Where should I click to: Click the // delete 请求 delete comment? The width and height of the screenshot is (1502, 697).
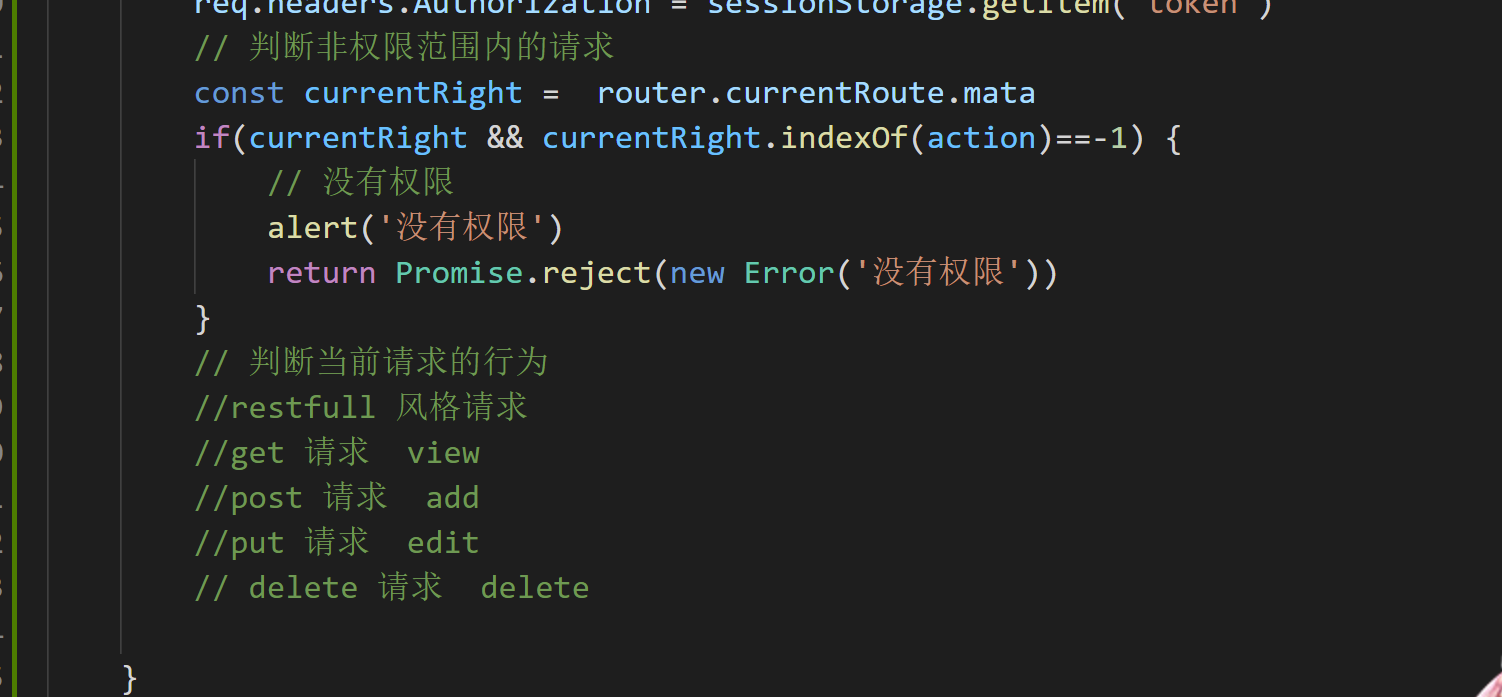(x=392, y=587)
